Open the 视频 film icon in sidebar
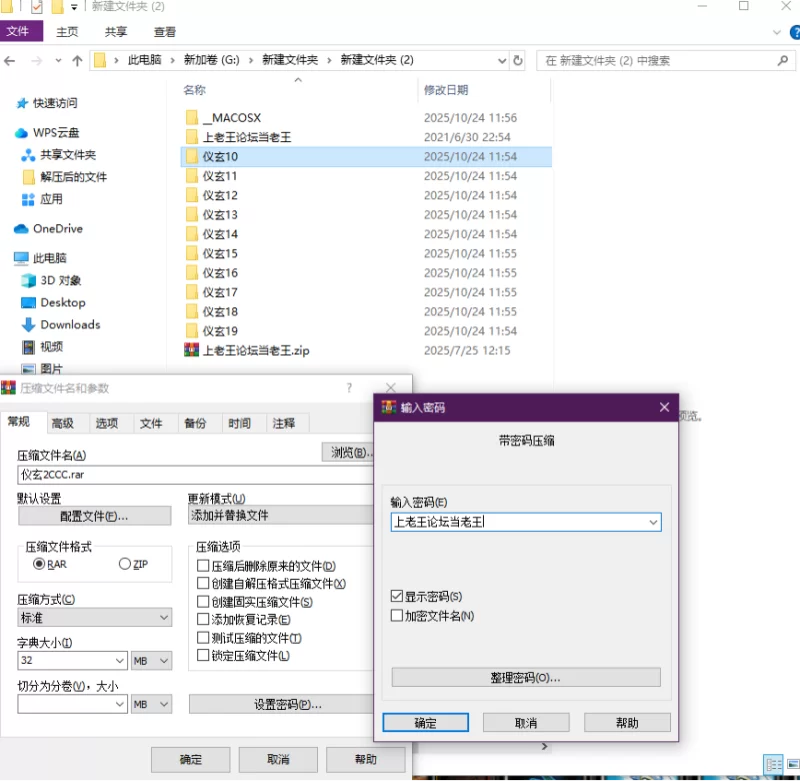This screenshot has width=800, height=781. click(x=29, y=347)
